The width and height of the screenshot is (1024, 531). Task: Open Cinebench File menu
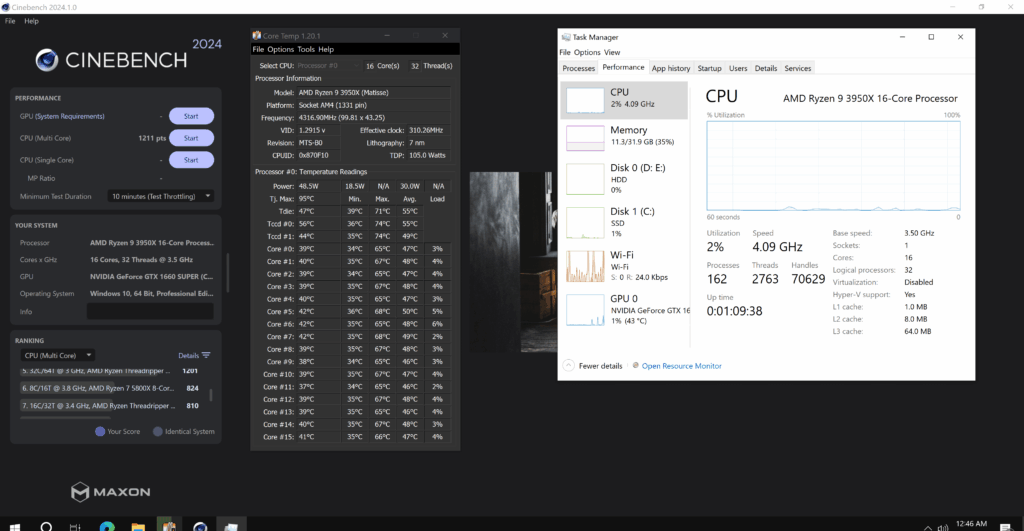pos(10,21)
